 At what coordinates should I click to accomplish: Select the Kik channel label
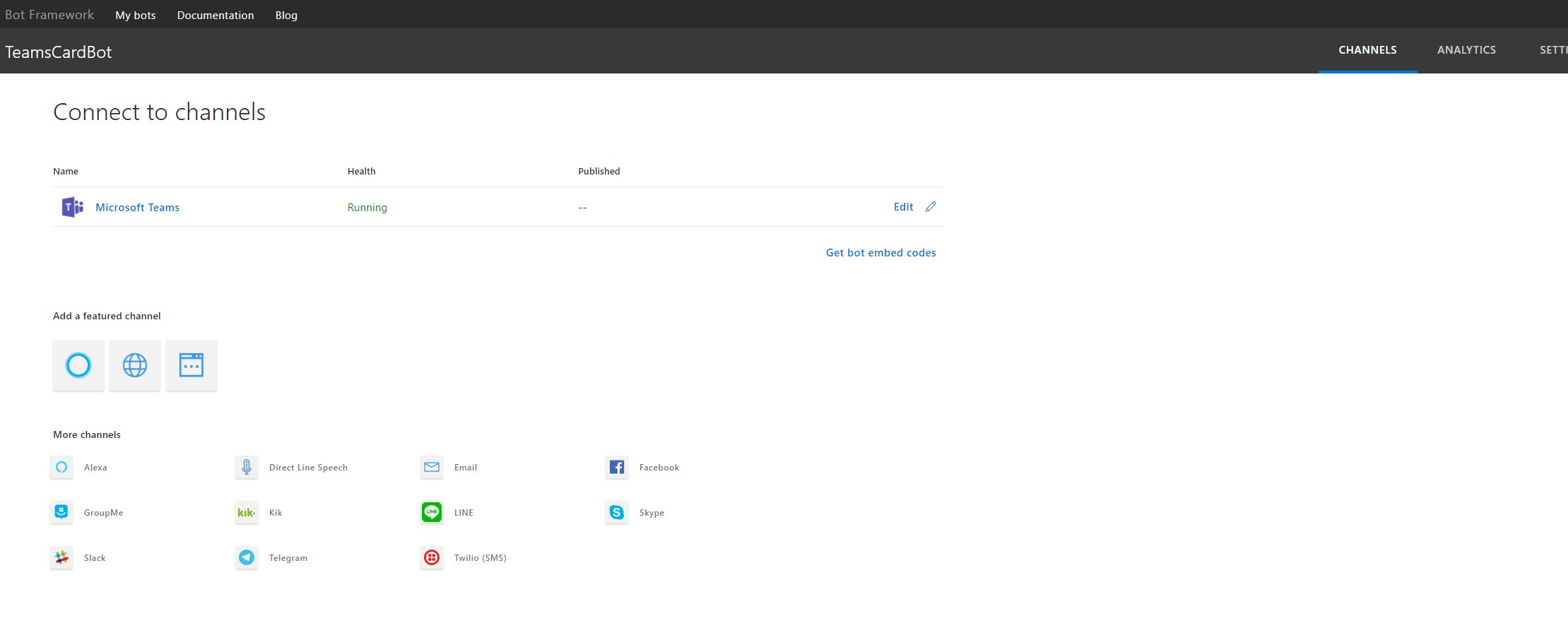(x=276, y=512)
